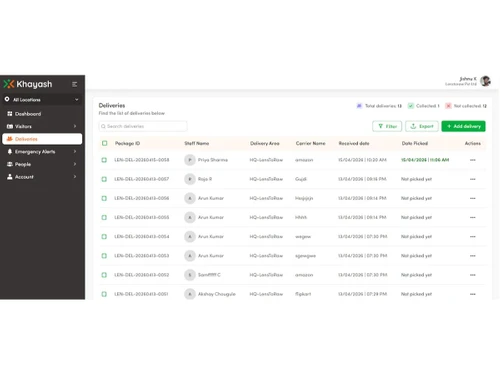Click the Package ID column header
Image resolution: width=500 pixels, height=375 pixels.
pyautogui.click(x=127, y=143)
